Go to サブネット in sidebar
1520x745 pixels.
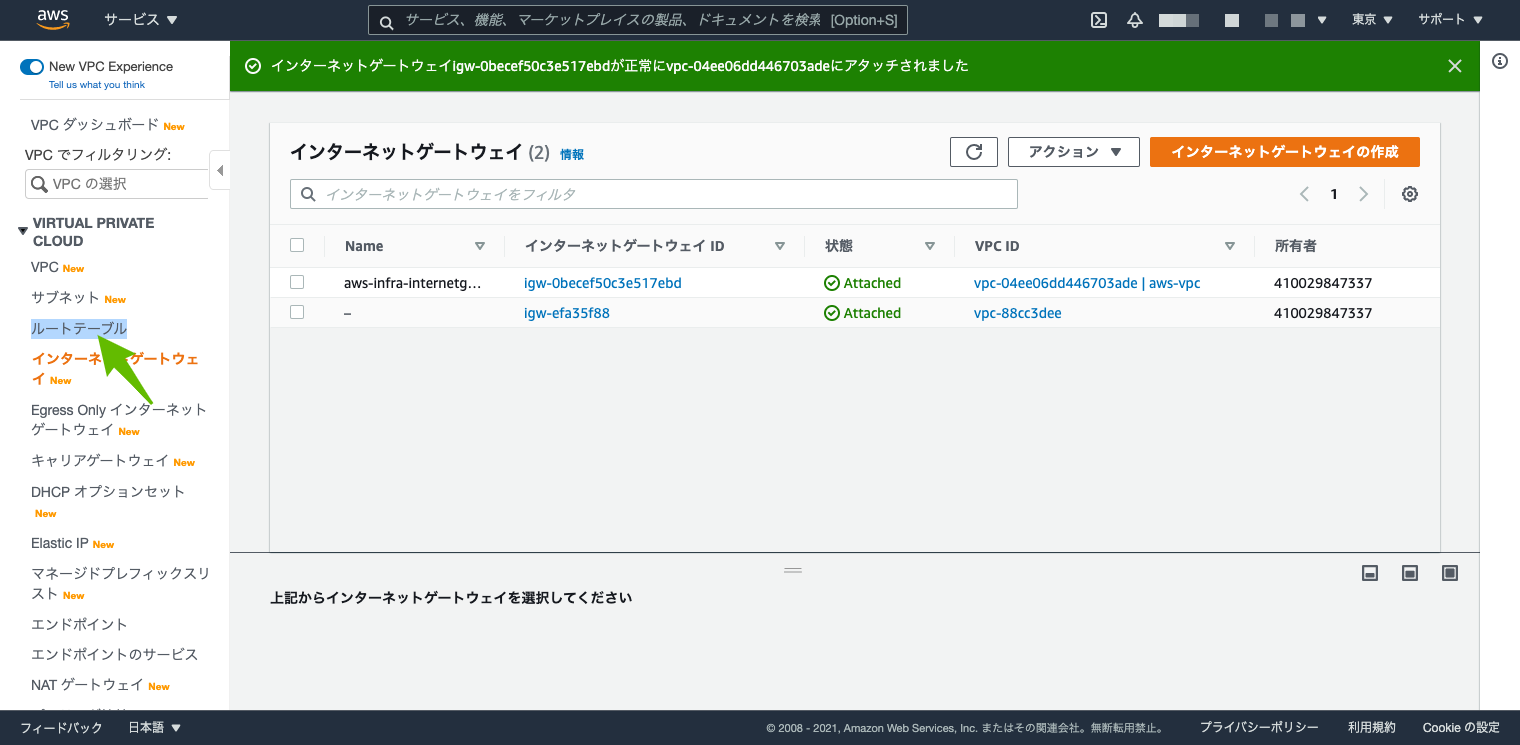point(66,298)
